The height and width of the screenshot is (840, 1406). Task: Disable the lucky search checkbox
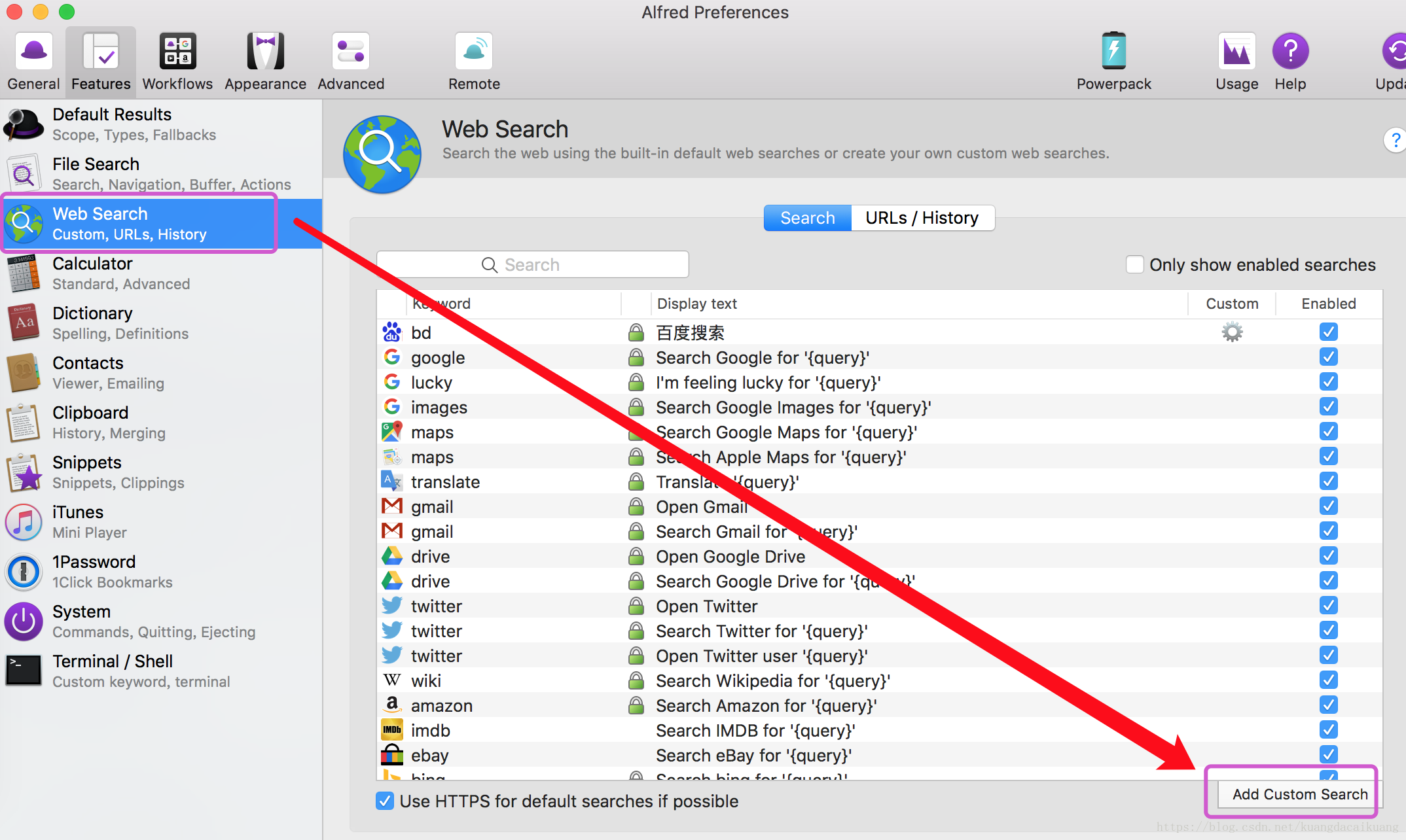click(1328, 382)
